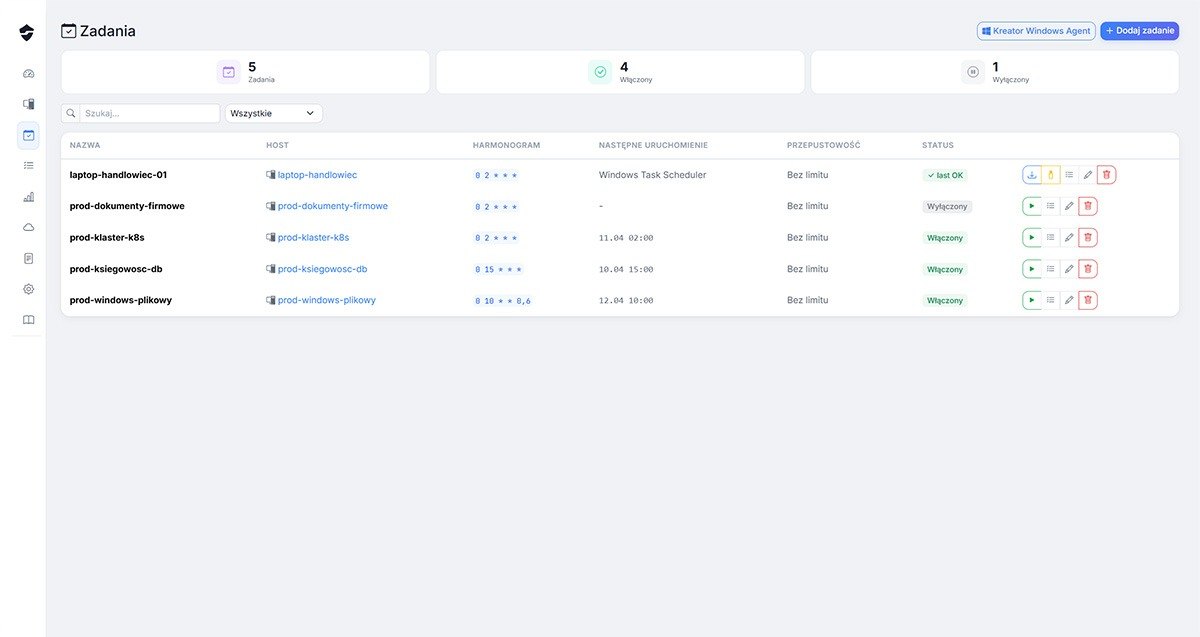Open the cloud storage sidebar icon
Image resolution: width=1200 pixels, height=637 pixels.
click(28, 228)
